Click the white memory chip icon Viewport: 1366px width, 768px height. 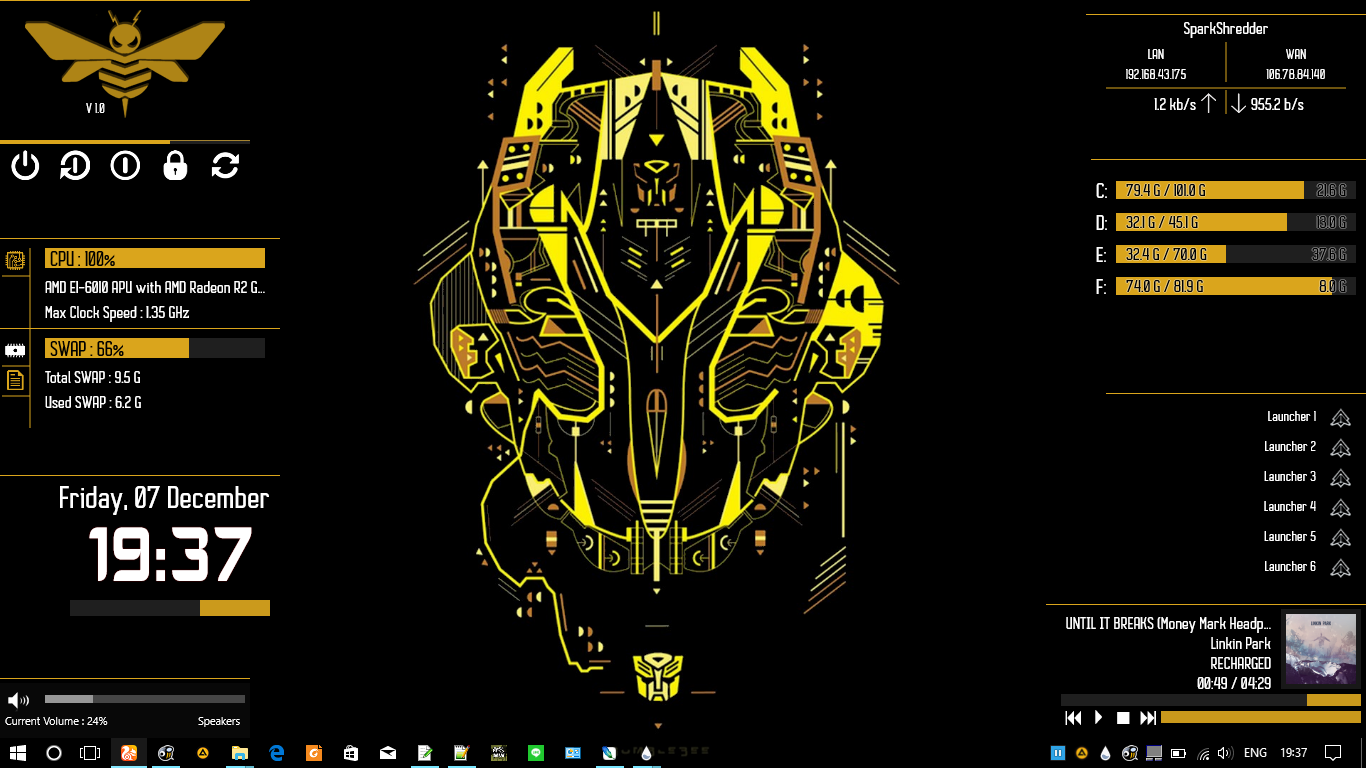click(15, 350)
